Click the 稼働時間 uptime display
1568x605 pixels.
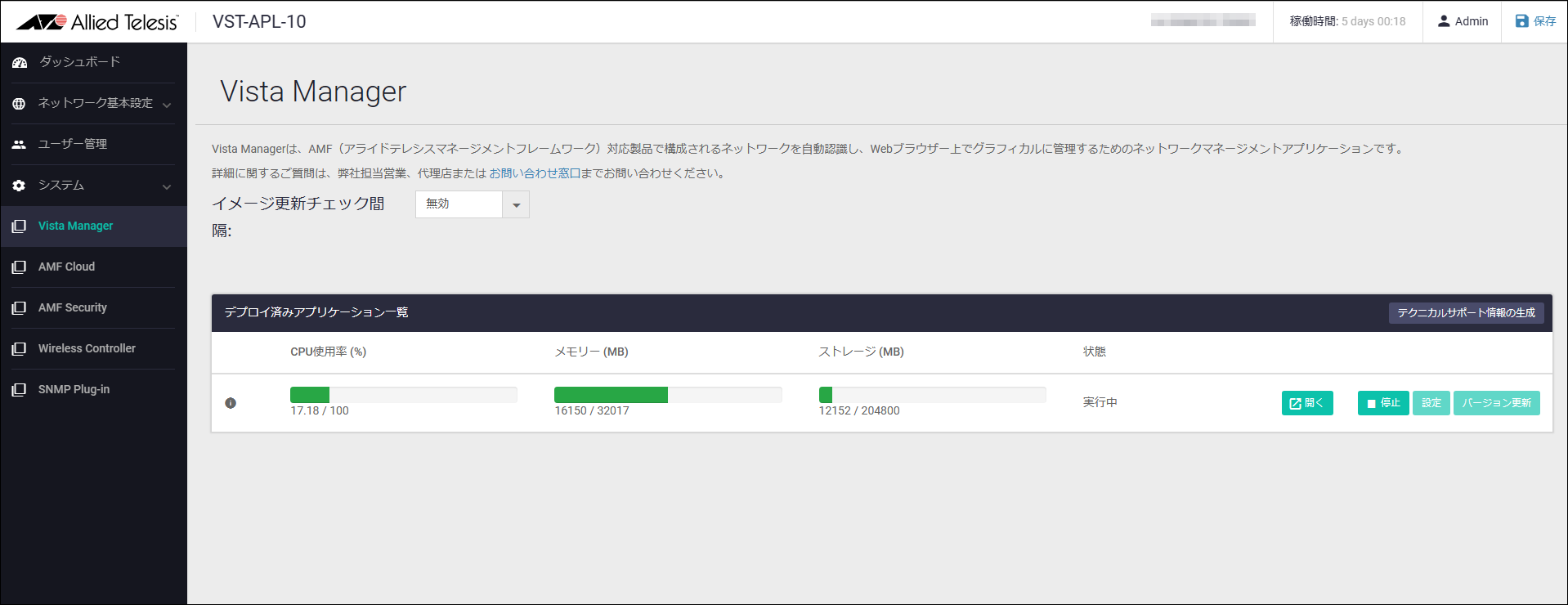1347,21
